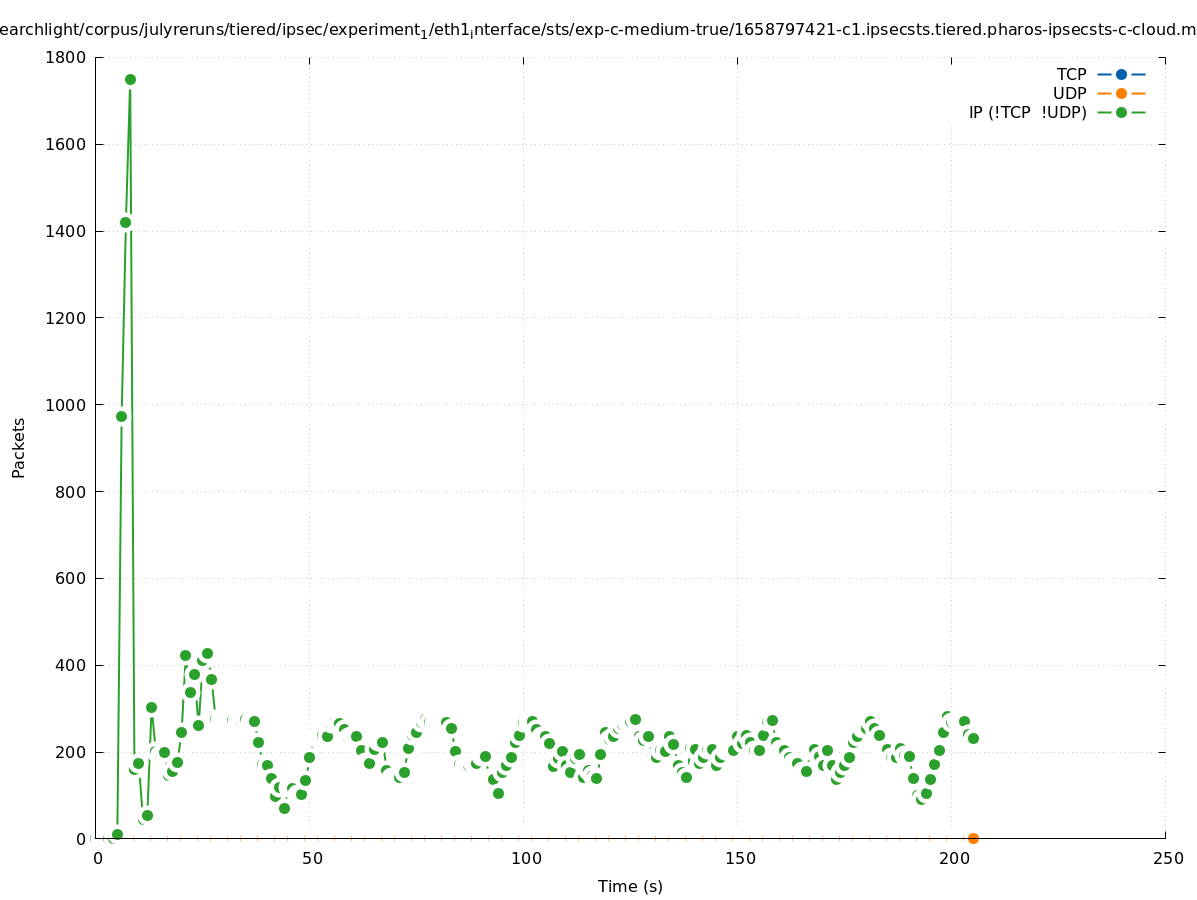Click the last green data point at right

click(x=973, y=738)
